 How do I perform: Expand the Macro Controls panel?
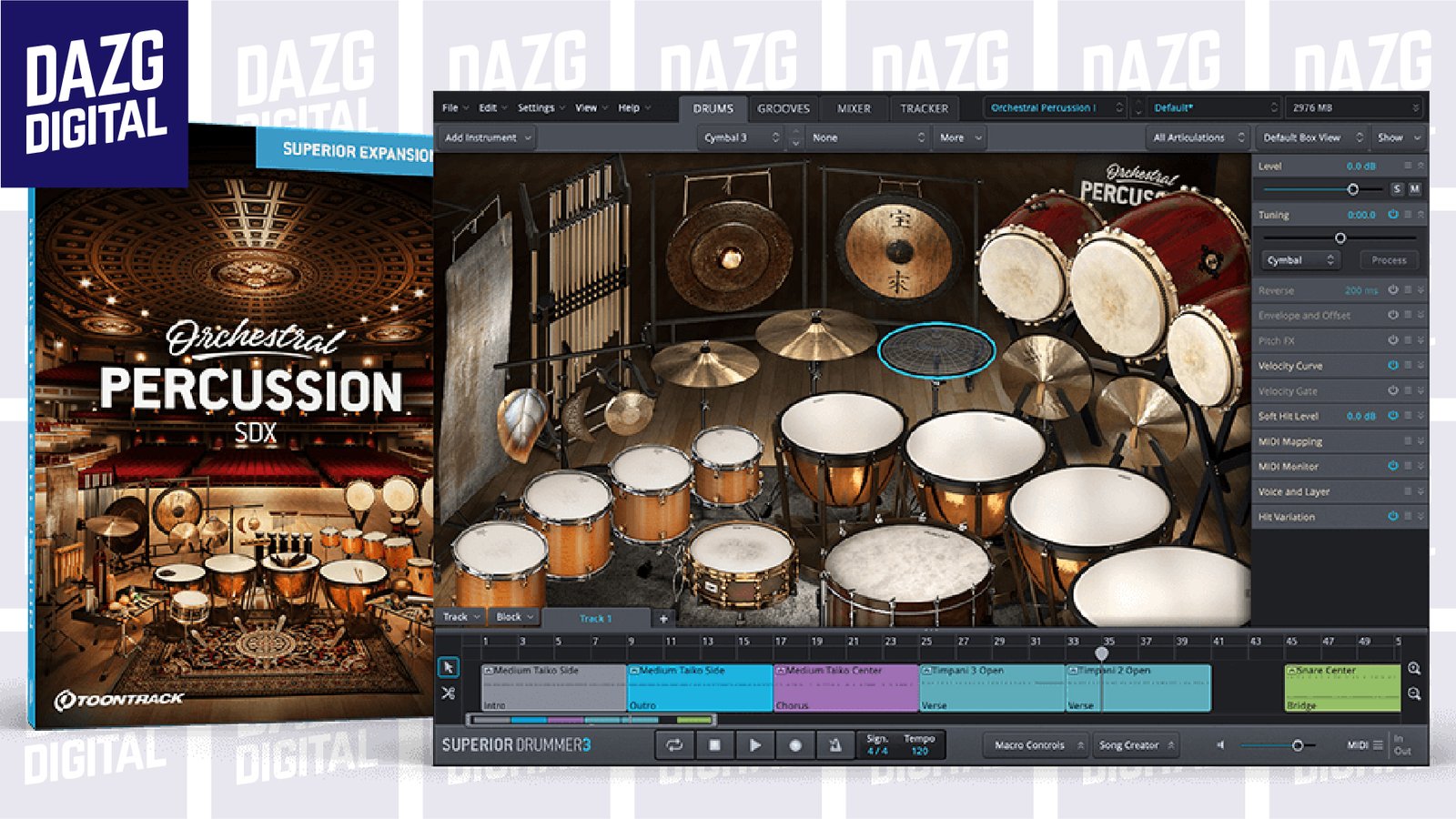pyautogui.click(x=1037, y=745)
